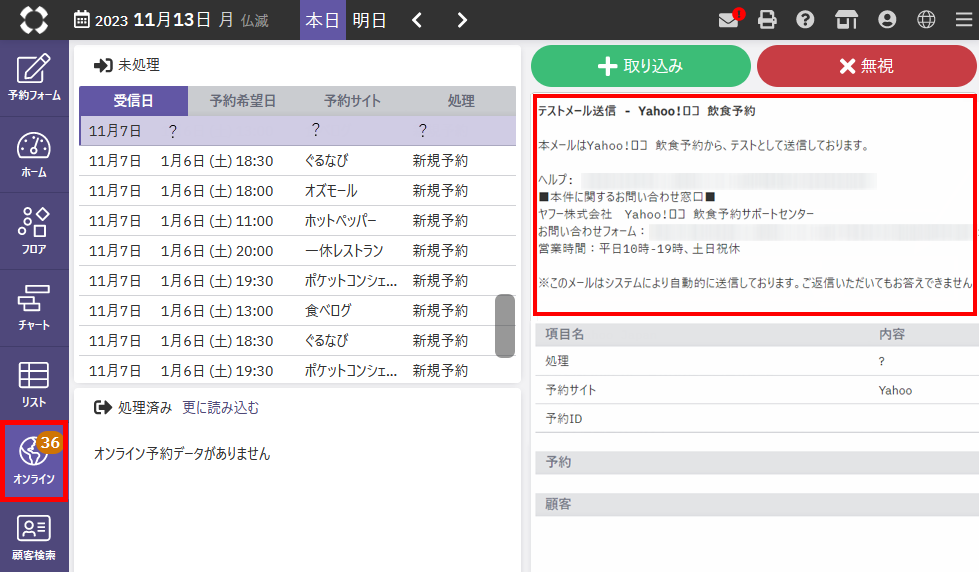
Task: Open the チャート view in sidebar
Action: click(34, 308)
